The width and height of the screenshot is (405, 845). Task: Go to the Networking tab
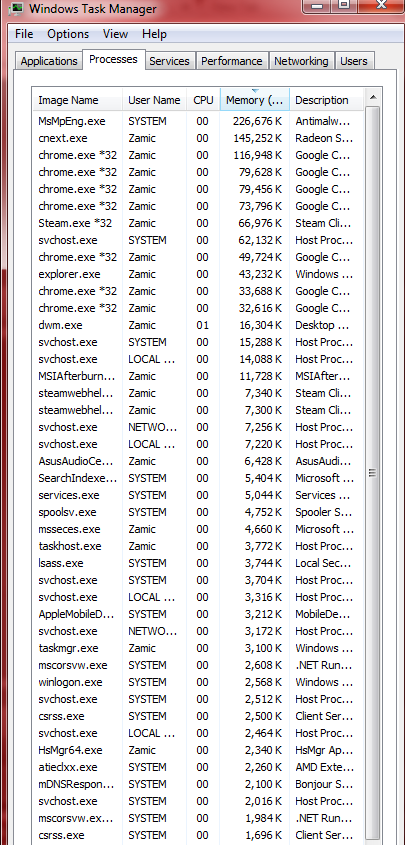[301, 61]
